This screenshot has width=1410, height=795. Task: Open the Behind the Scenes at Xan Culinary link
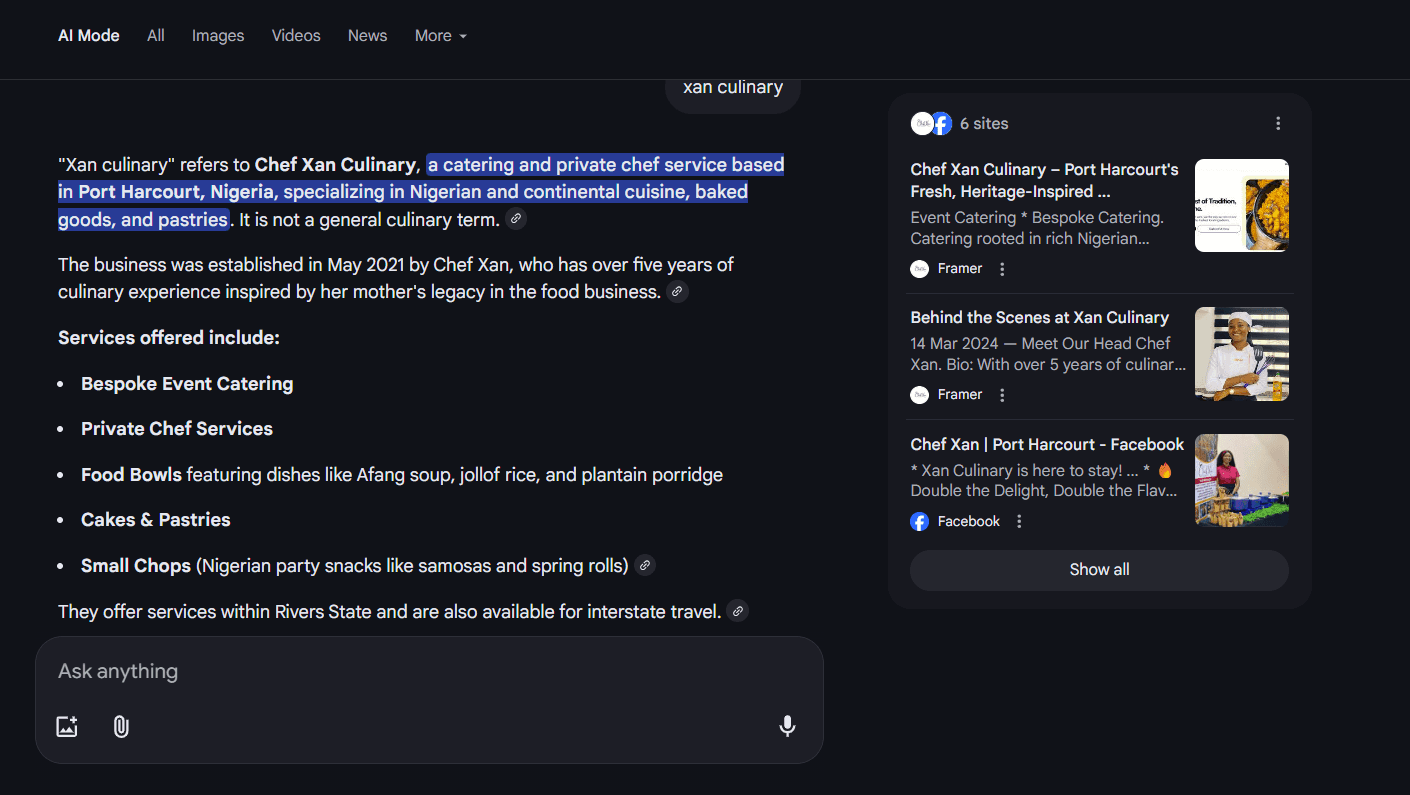tap(1039, 317)
